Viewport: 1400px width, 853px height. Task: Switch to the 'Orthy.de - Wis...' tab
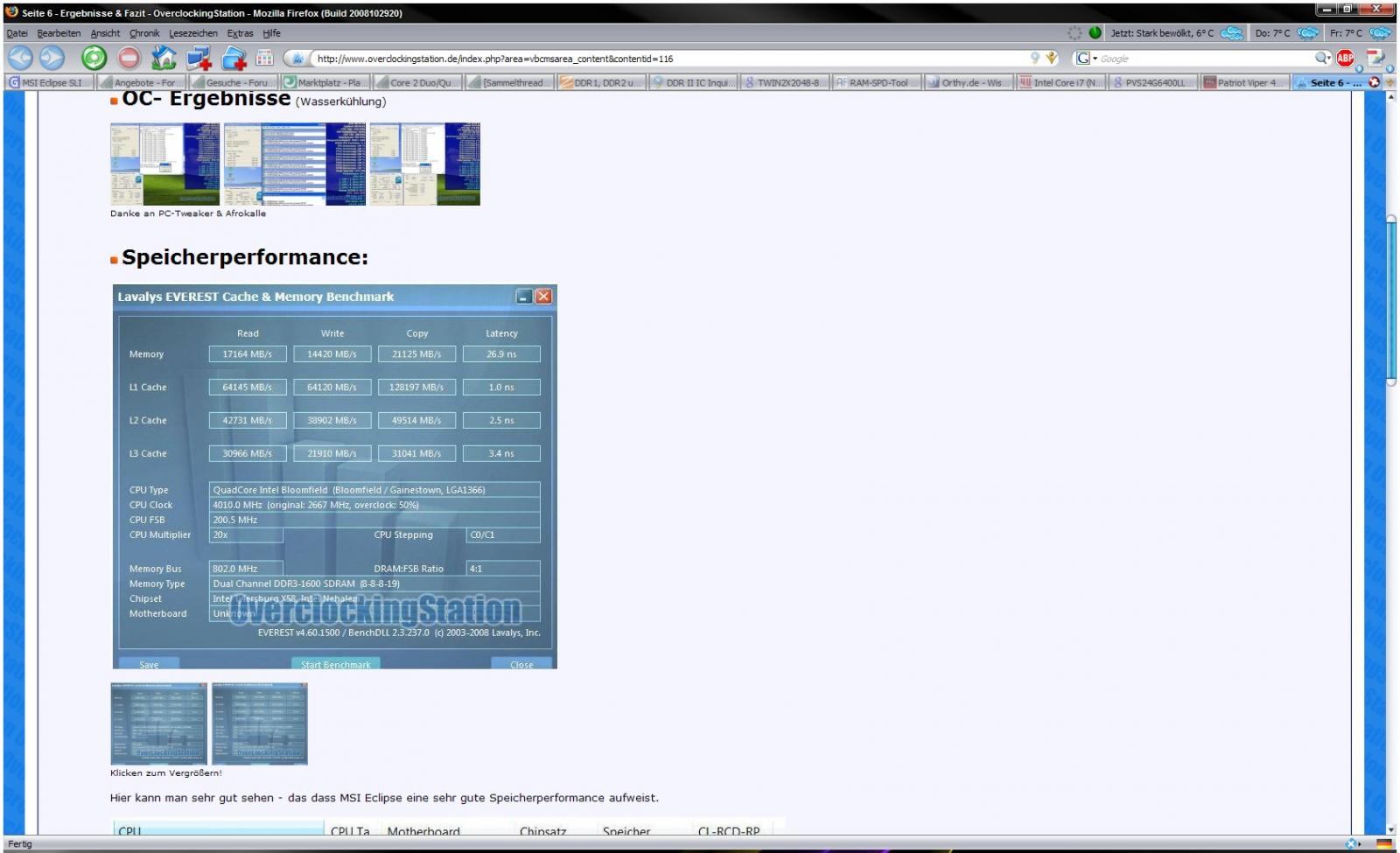click(x=970, y=82)
